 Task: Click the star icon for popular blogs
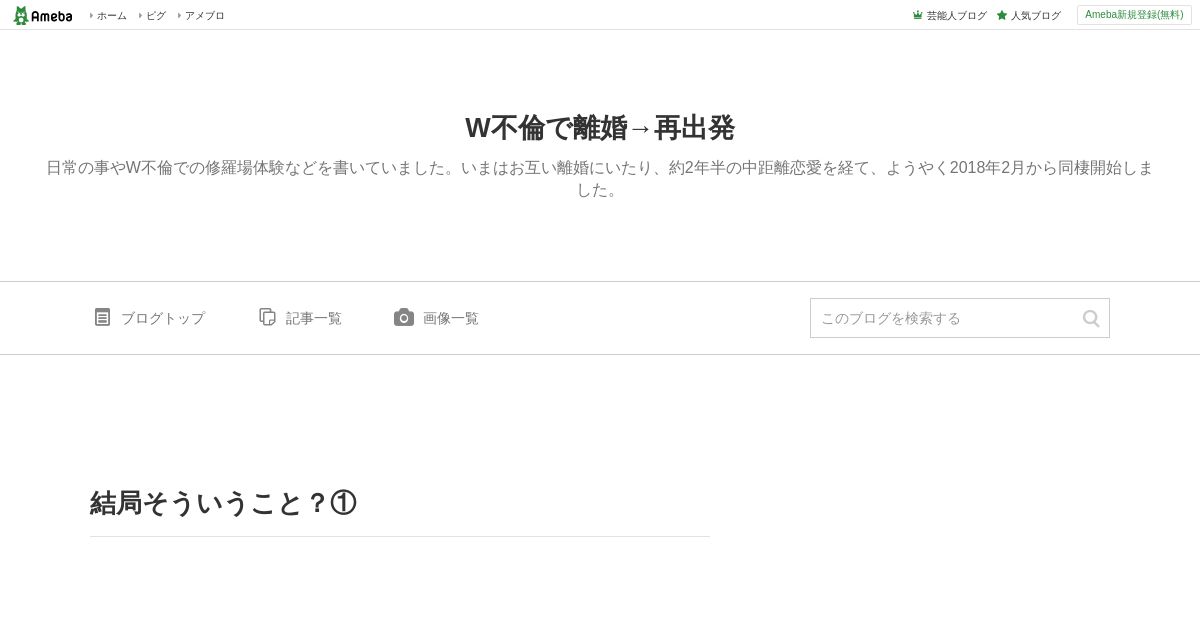click(x=1002, y=15)
